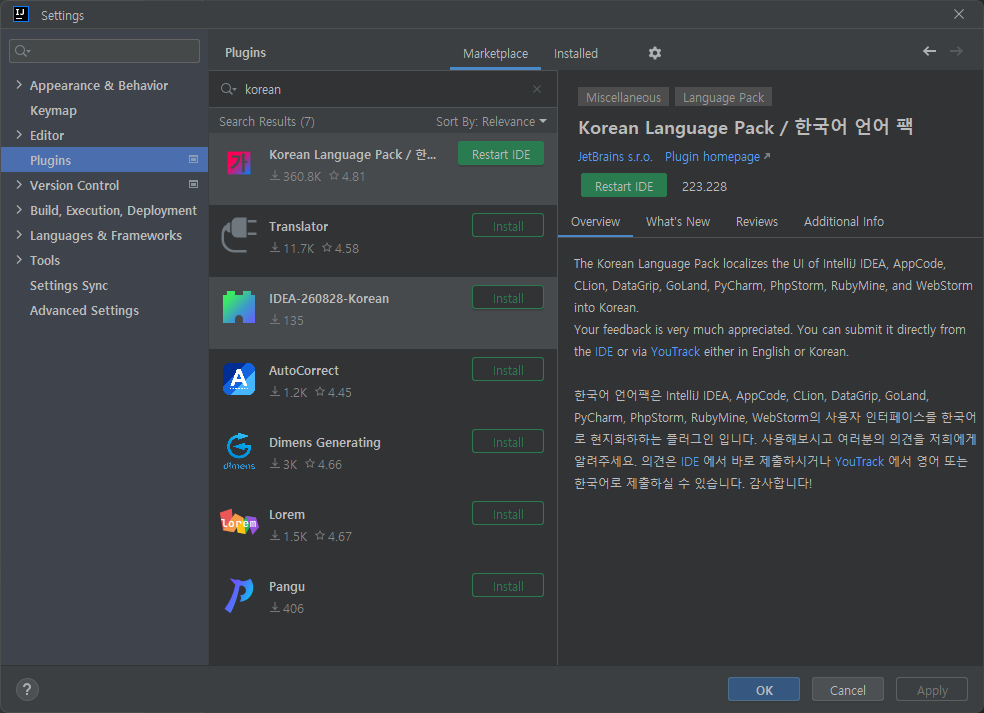The width and height of the screenshot is (984, 713).
Task: Click the Search Results (7) label
Action: 267,122
